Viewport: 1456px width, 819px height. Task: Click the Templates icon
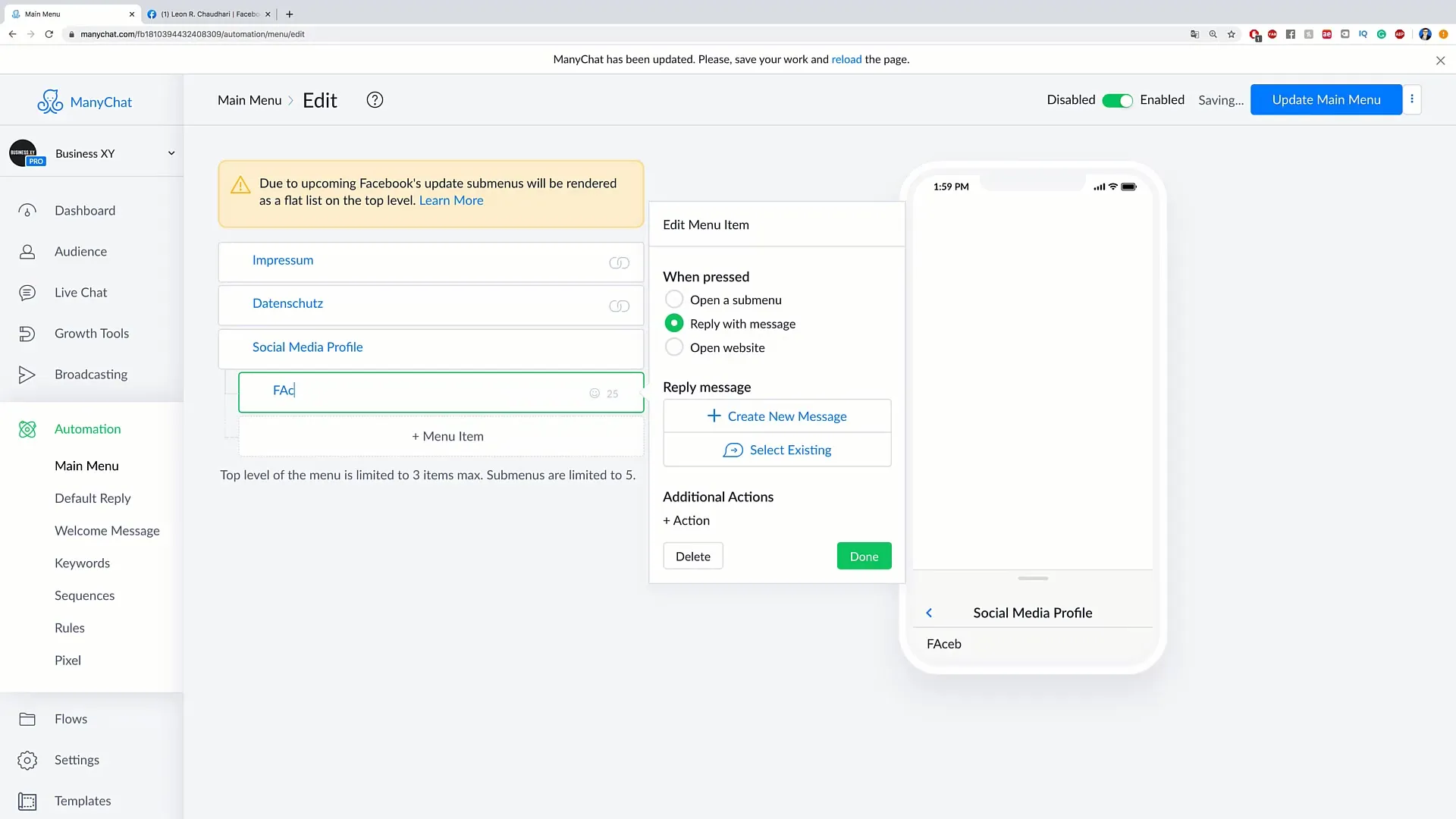[27, 801]
